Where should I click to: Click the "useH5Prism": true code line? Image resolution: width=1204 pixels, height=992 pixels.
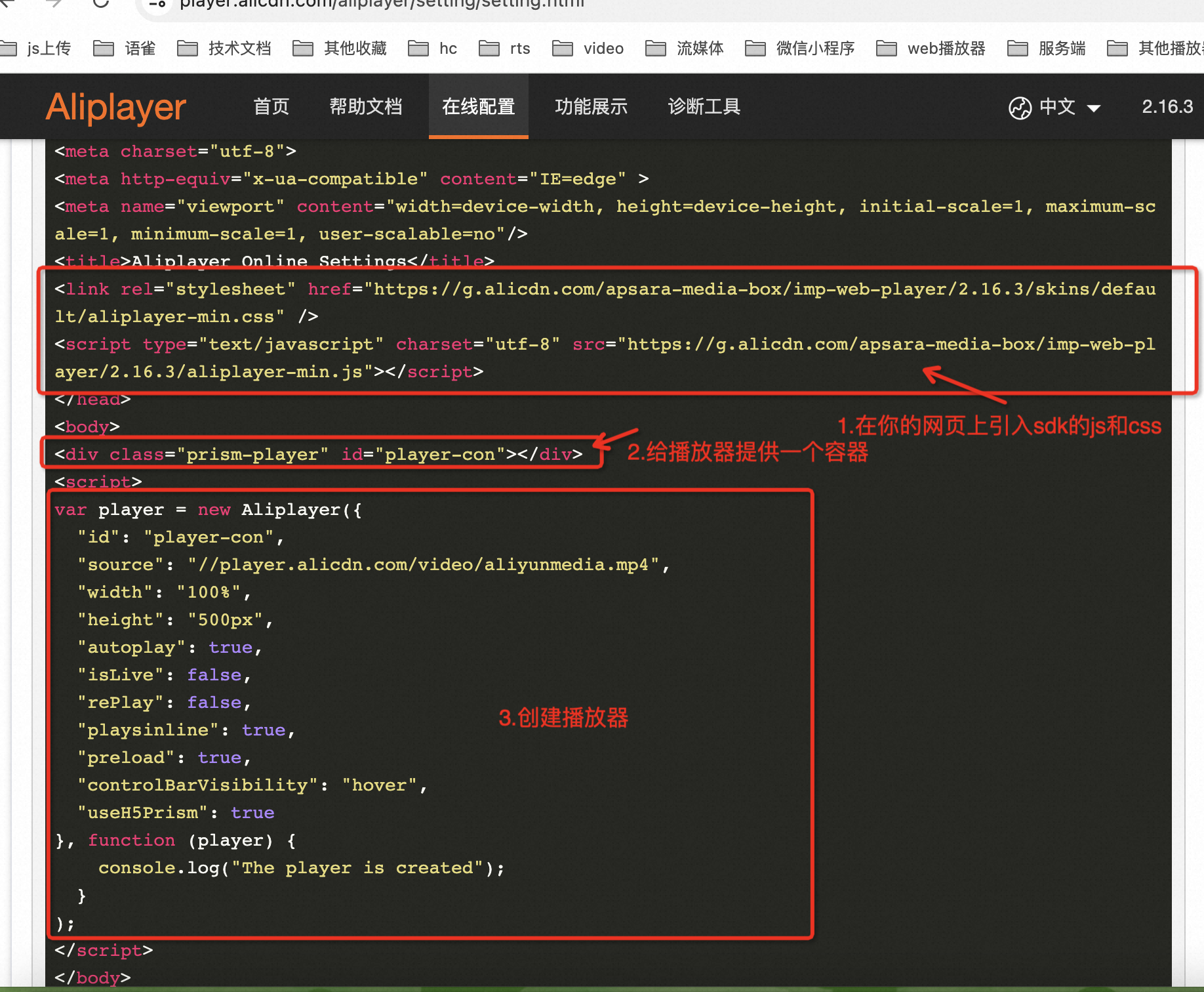[x=176, y=813]
